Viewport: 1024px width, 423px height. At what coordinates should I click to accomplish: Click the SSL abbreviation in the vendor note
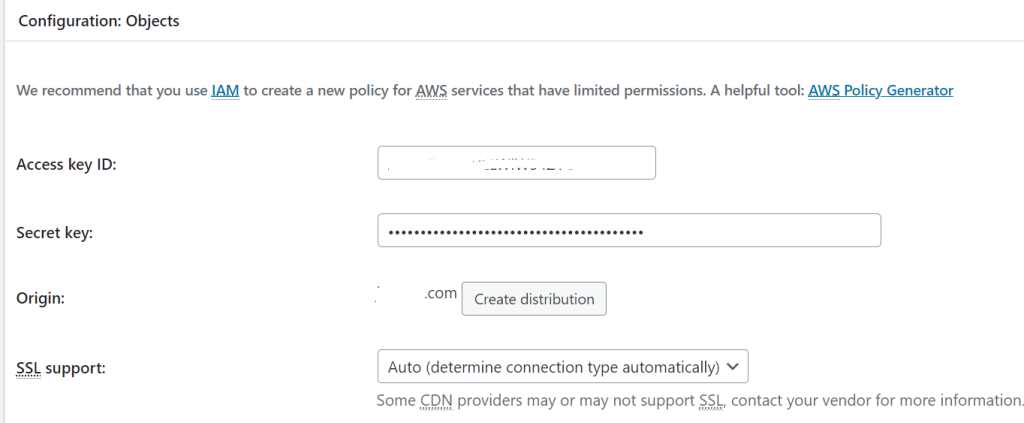coord(711,400)
